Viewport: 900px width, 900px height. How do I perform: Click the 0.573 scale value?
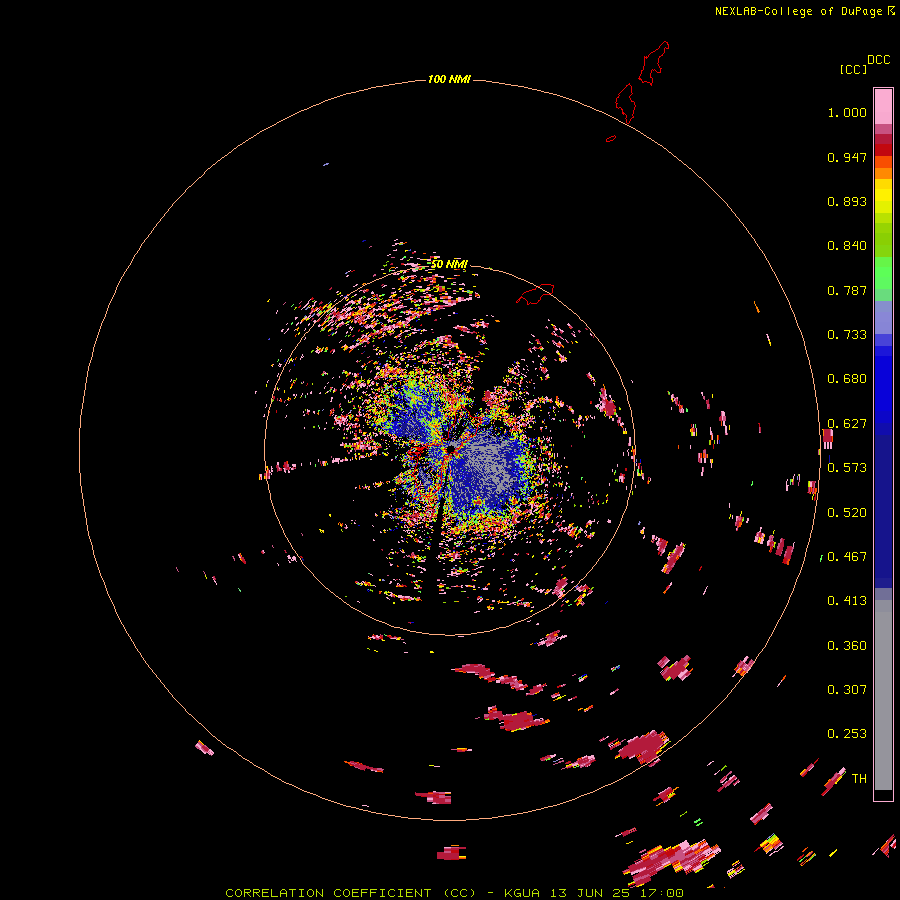(847, 468)
